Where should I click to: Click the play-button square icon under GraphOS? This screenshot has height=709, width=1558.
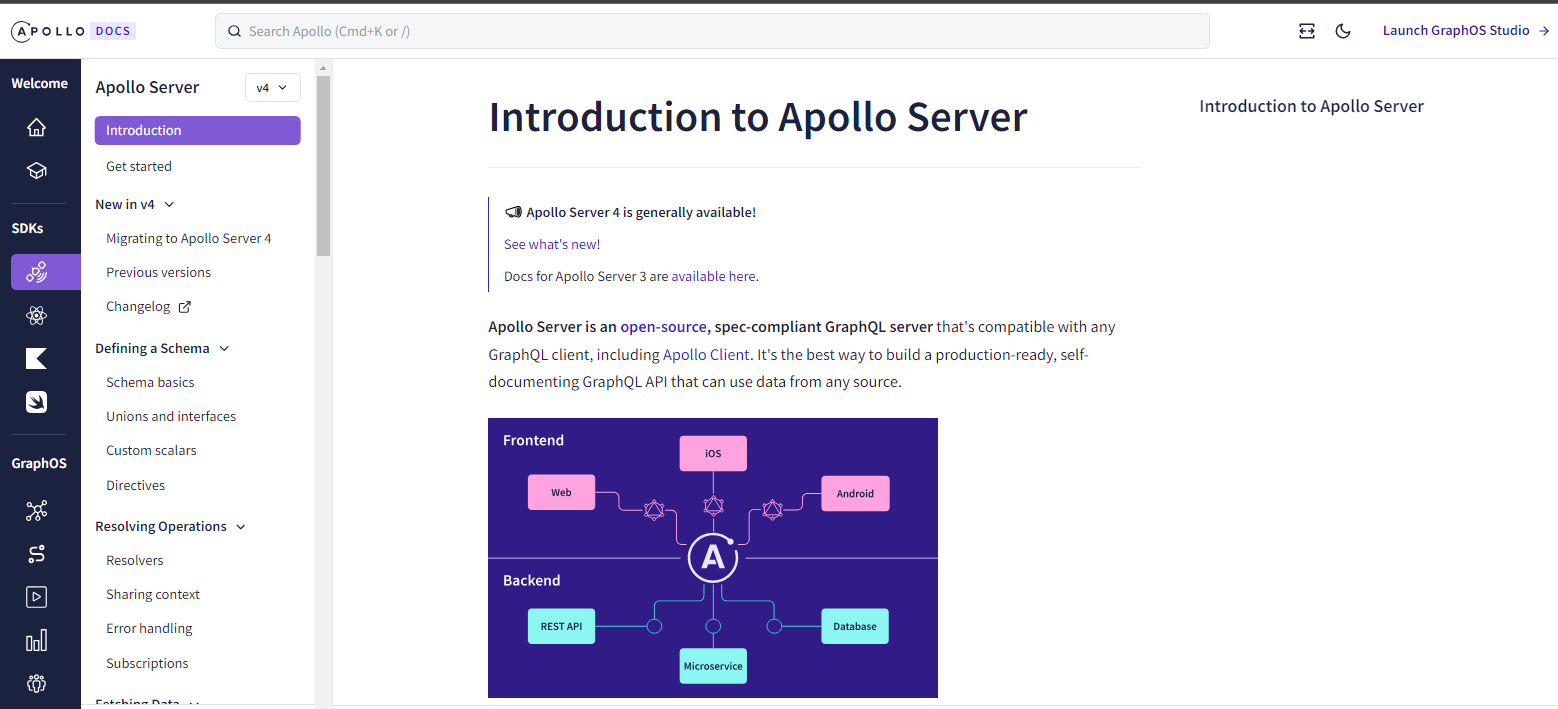[37, 597]
